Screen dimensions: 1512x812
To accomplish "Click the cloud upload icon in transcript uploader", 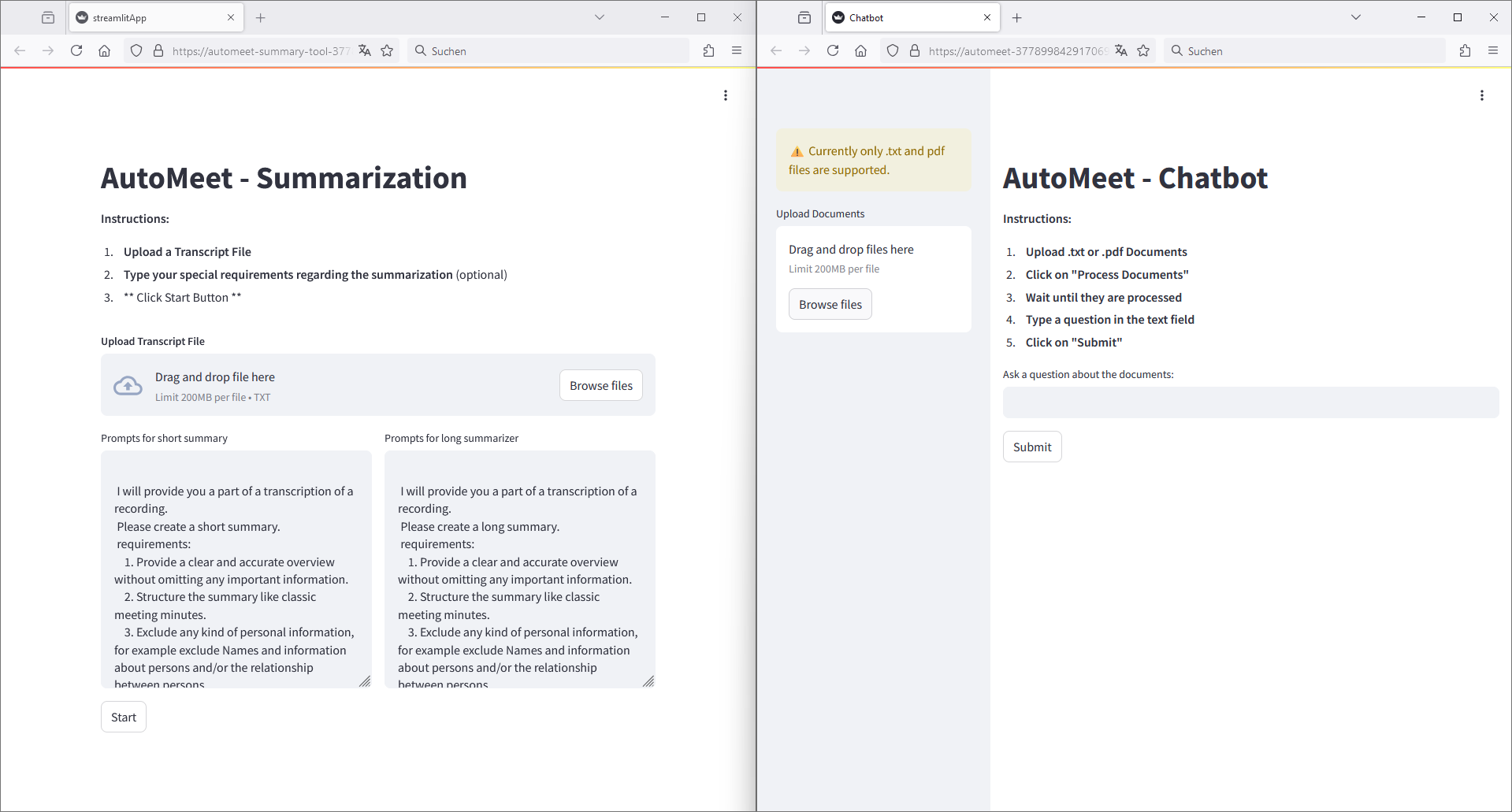I will pos(128,386).
